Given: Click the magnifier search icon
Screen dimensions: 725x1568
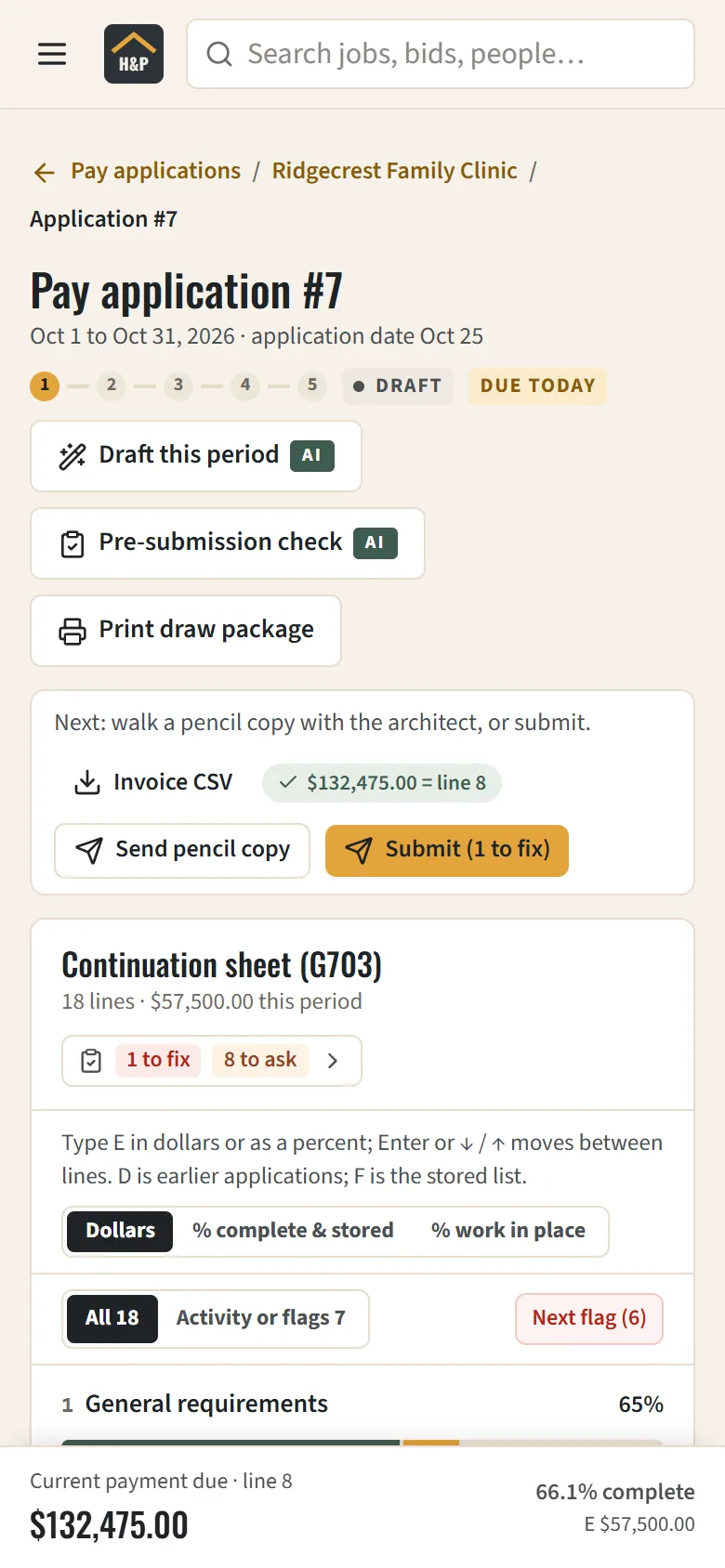Looking at the screenshot, I should coord(219,54).
